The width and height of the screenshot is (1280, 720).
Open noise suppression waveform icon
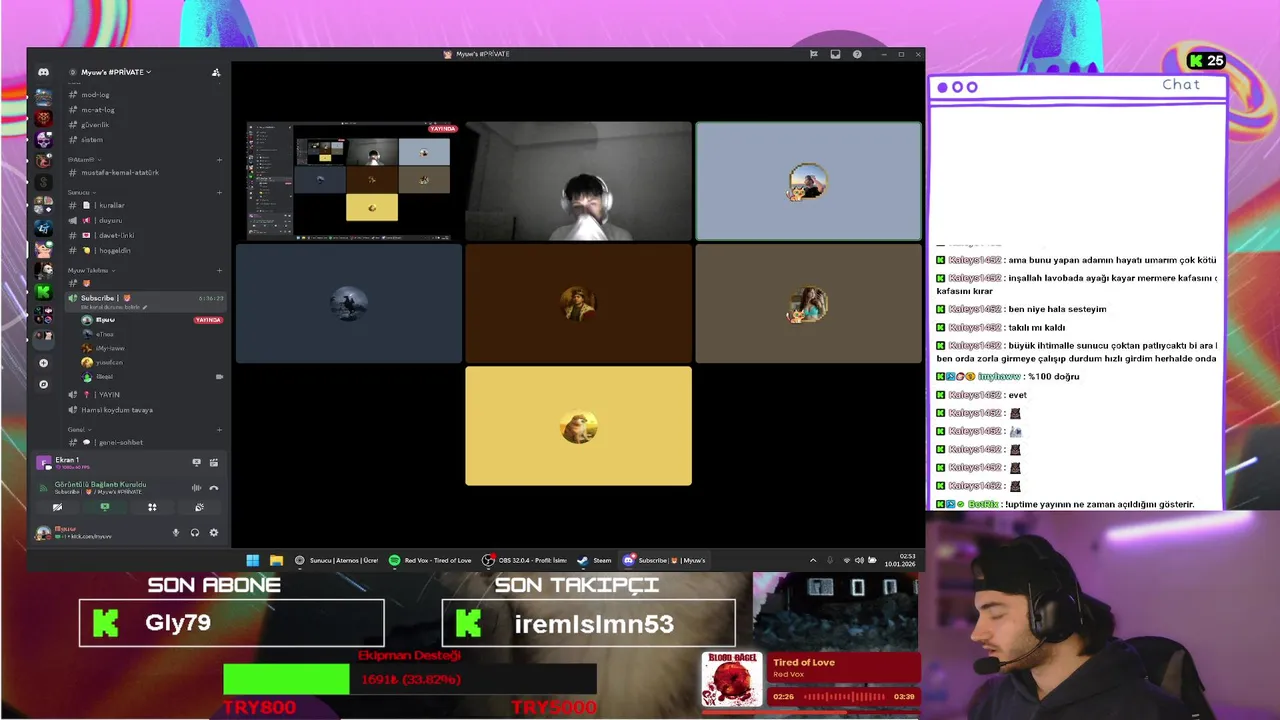196,488
